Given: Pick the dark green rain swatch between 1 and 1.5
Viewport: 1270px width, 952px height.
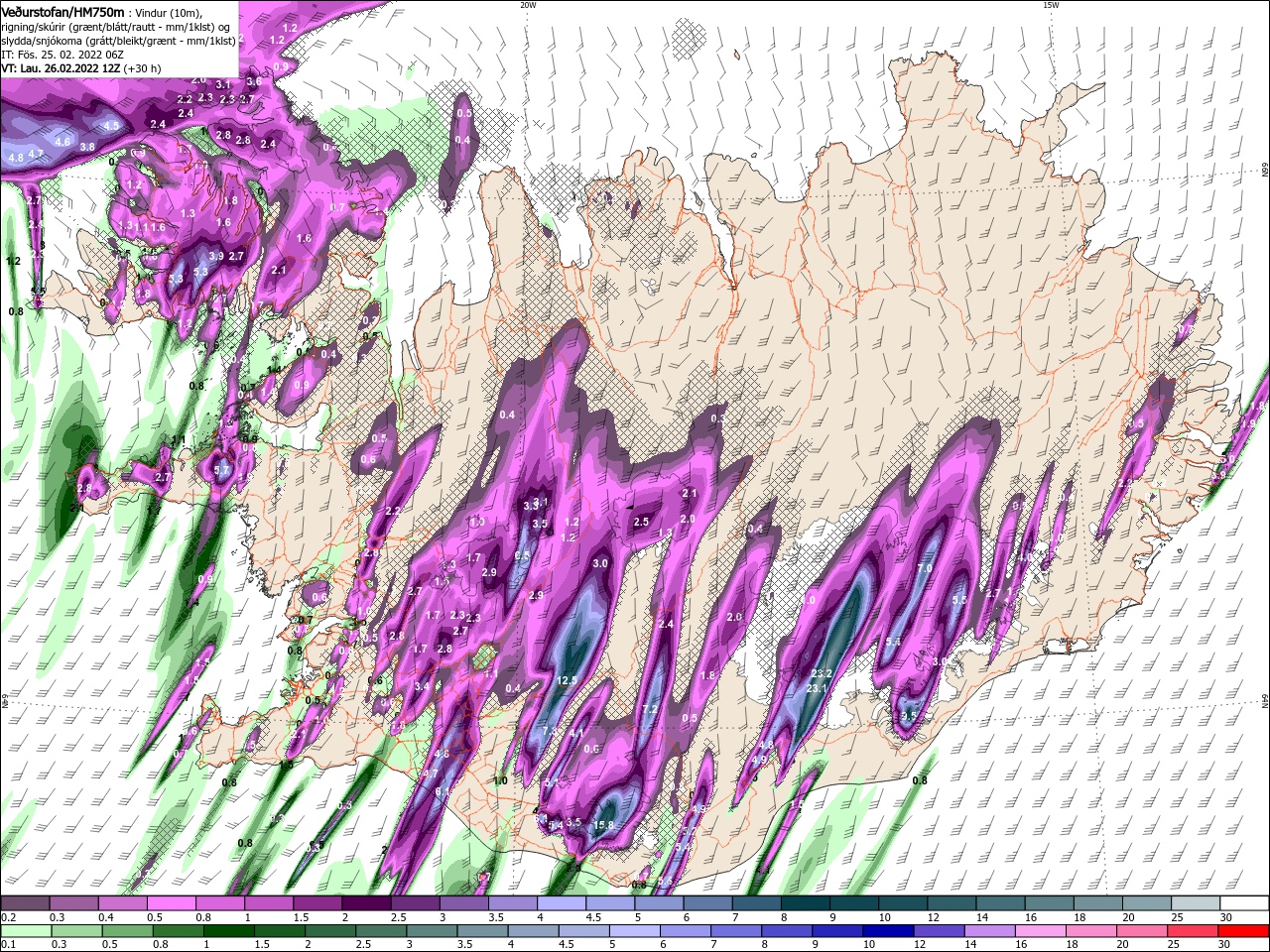Looking at the screenshot, I should pyautogui.click(x=228, y=931).
